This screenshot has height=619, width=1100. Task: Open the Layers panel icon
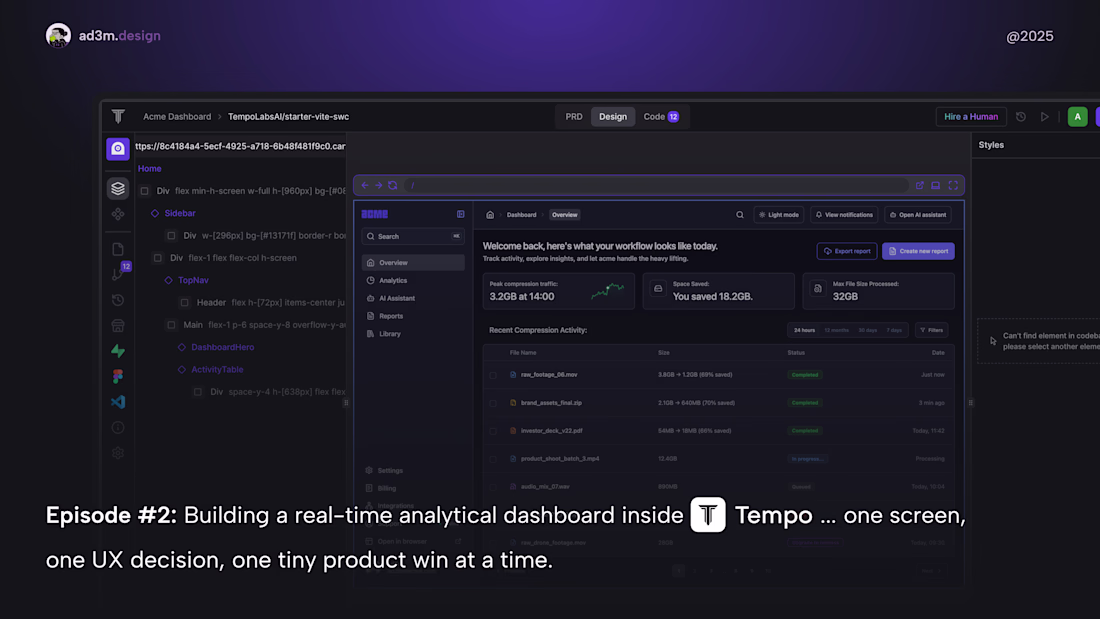118,188
